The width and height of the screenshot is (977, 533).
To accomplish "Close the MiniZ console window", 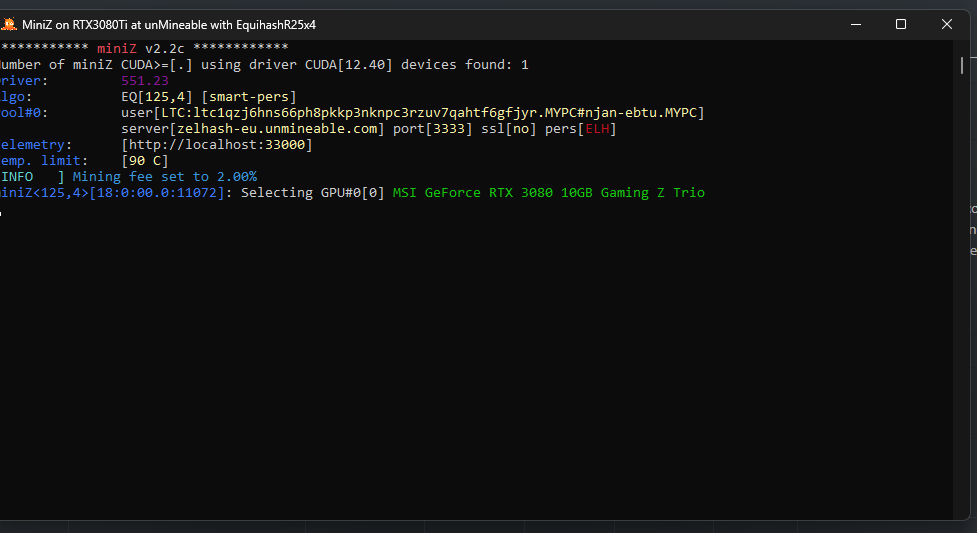I will point(946,24).
